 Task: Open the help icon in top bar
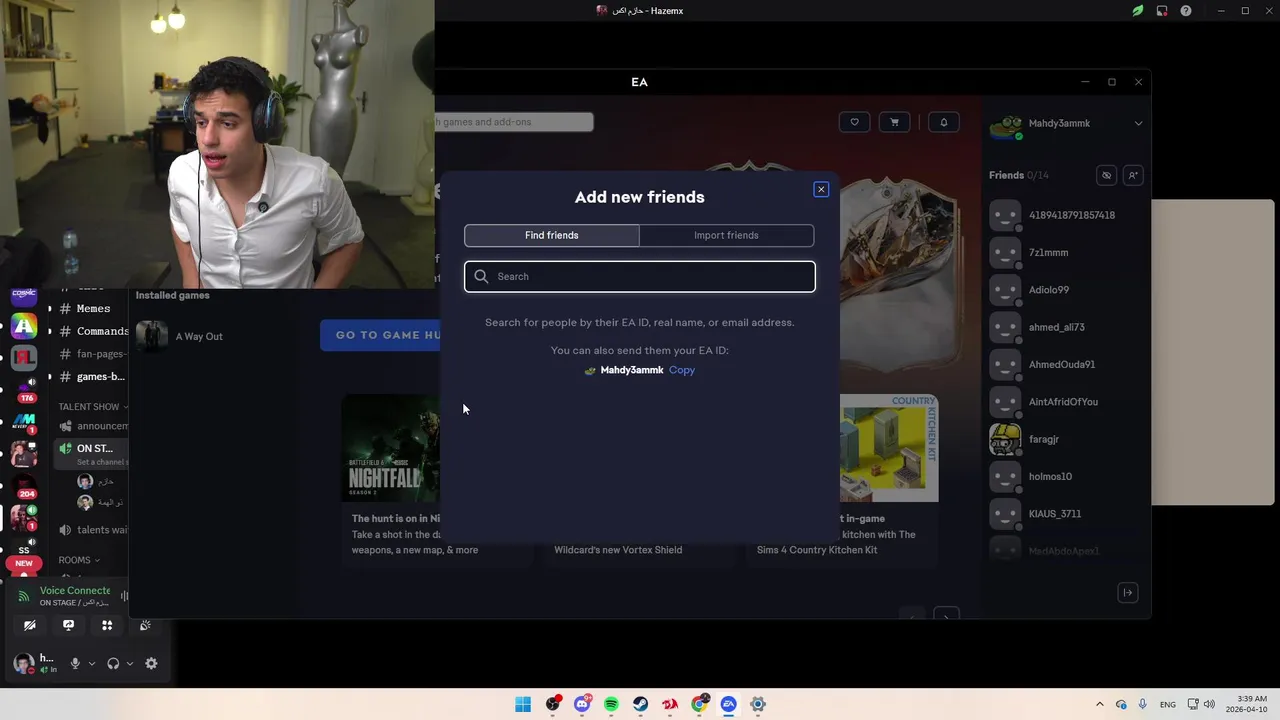1186,11
